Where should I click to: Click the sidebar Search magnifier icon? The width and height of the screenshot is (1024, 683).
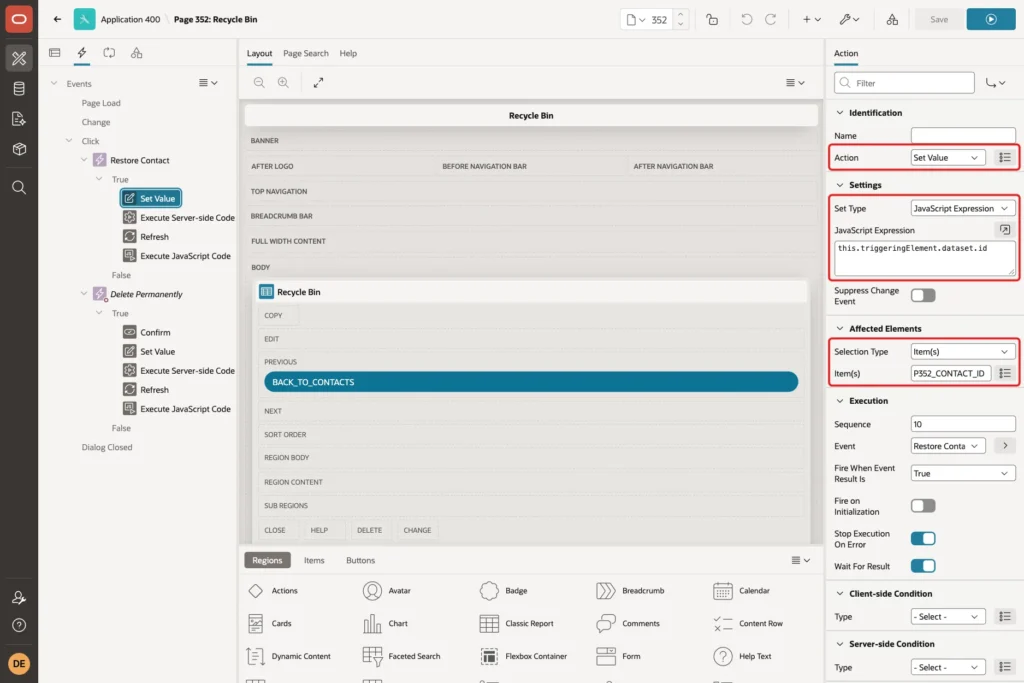19,187
